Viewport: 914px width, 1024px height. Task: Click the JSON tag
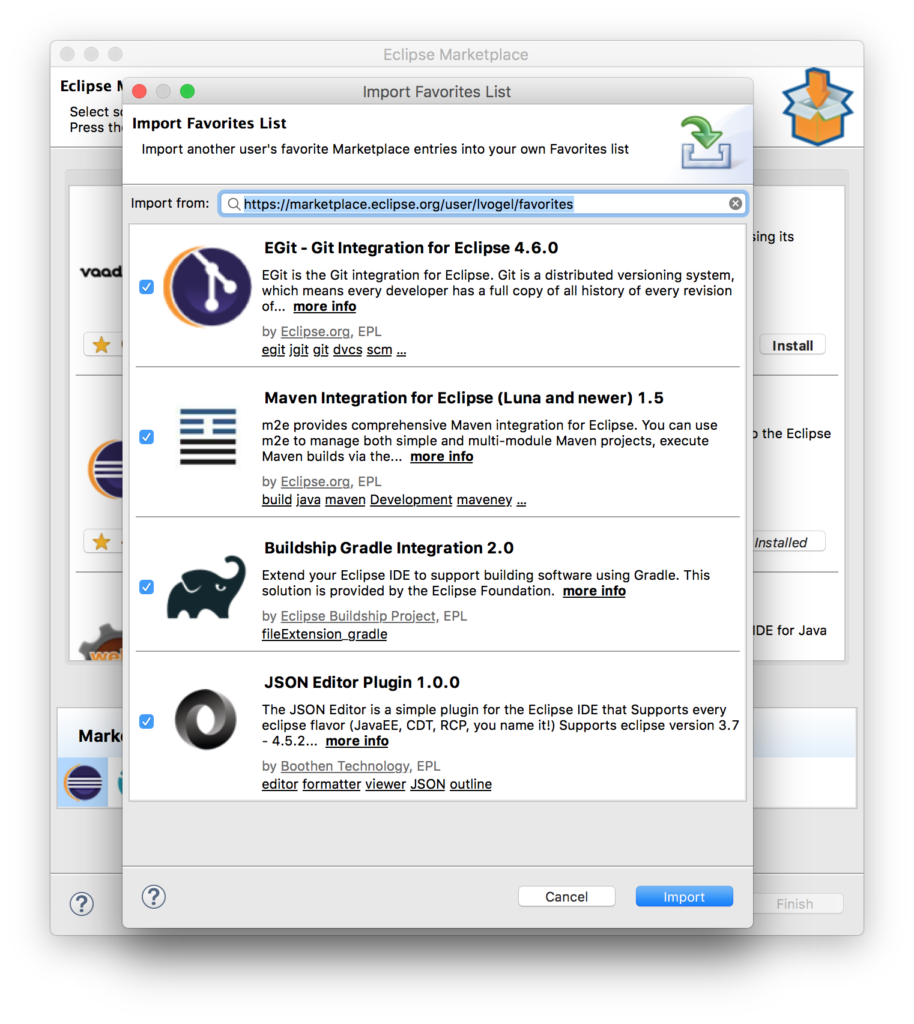click(428, 784)
